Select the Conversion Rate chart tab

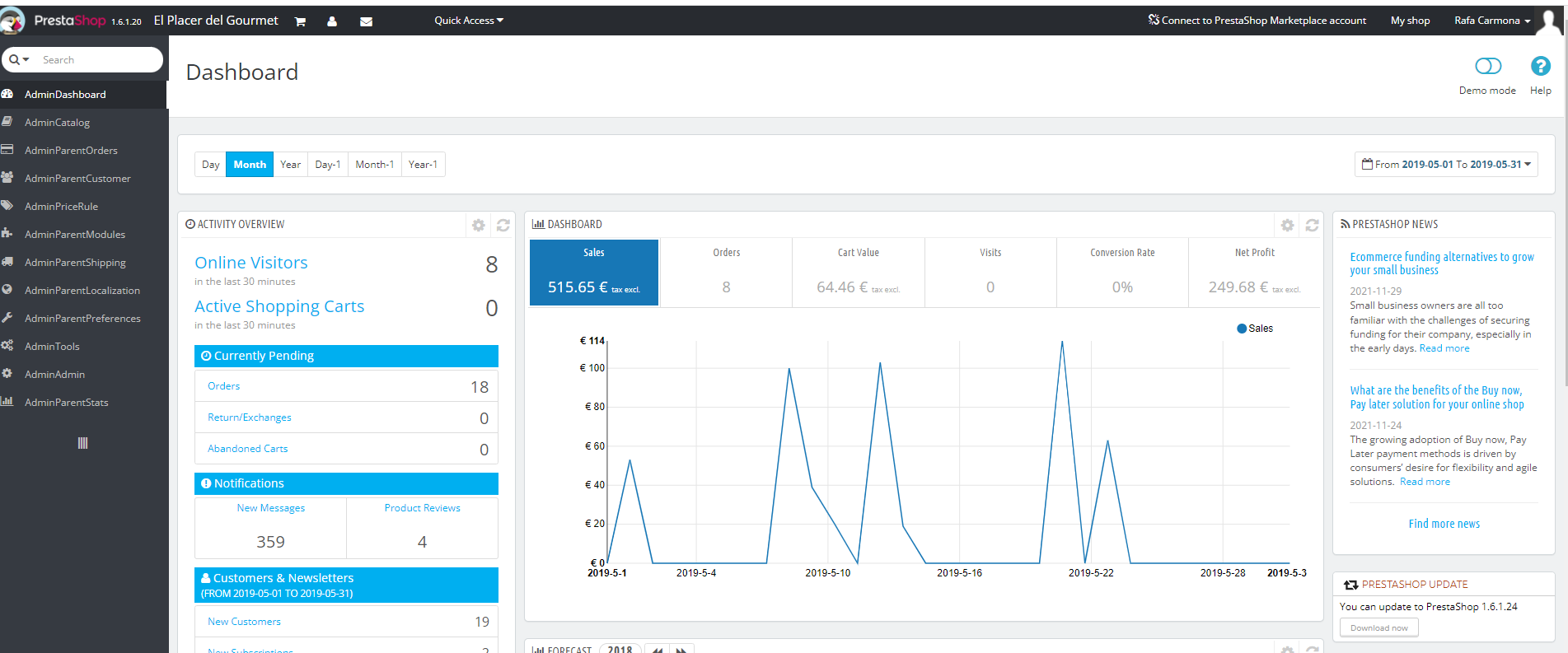(1122, 273)
